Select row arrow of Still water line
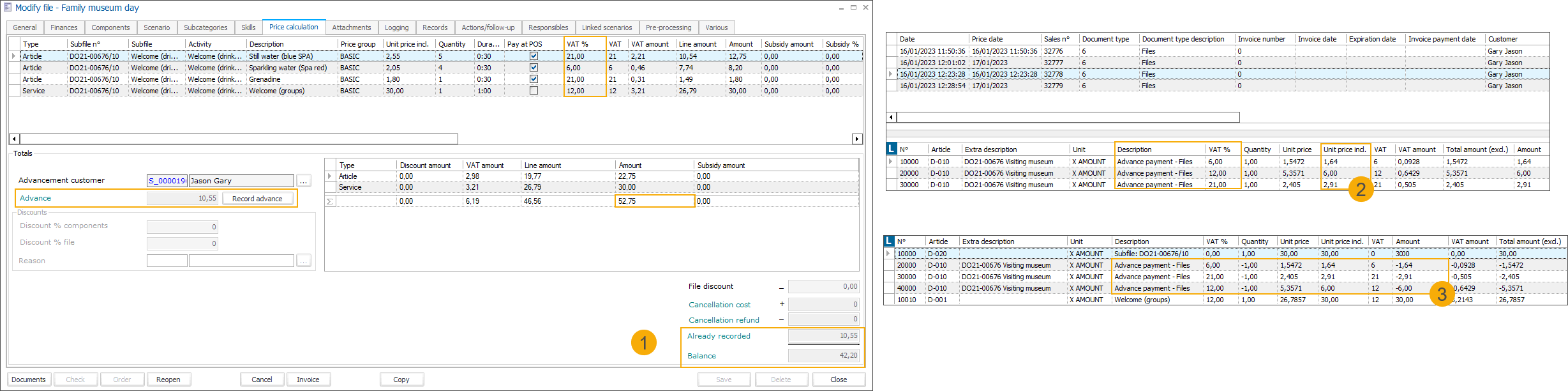This screenshot has width=1568, height=391. pos(14,56)
